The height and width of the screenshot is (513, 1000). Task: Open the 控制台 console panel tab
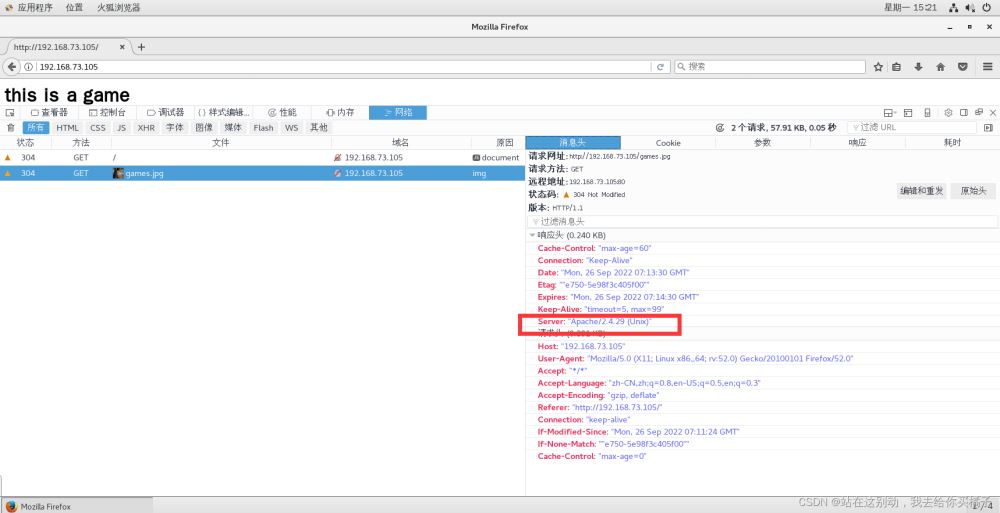[106, 113]
